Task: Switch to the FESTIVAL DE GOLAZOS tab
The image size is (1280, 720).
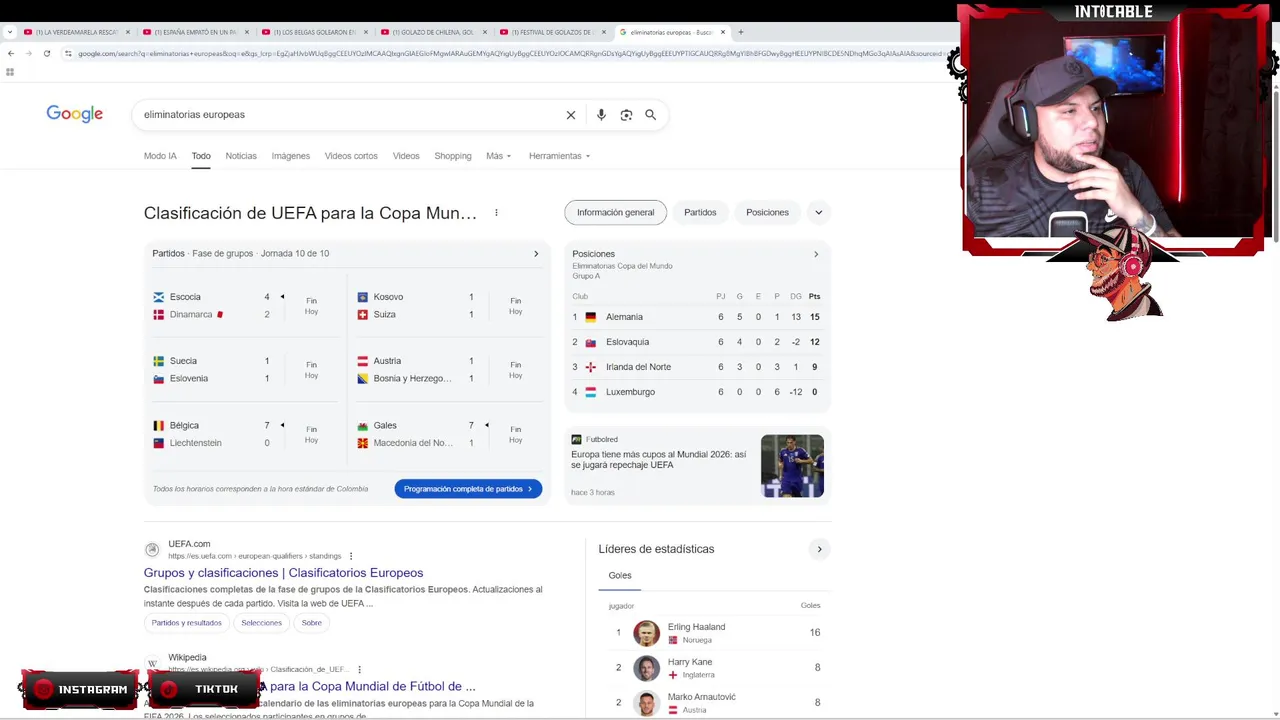Action: coord(553,32)
